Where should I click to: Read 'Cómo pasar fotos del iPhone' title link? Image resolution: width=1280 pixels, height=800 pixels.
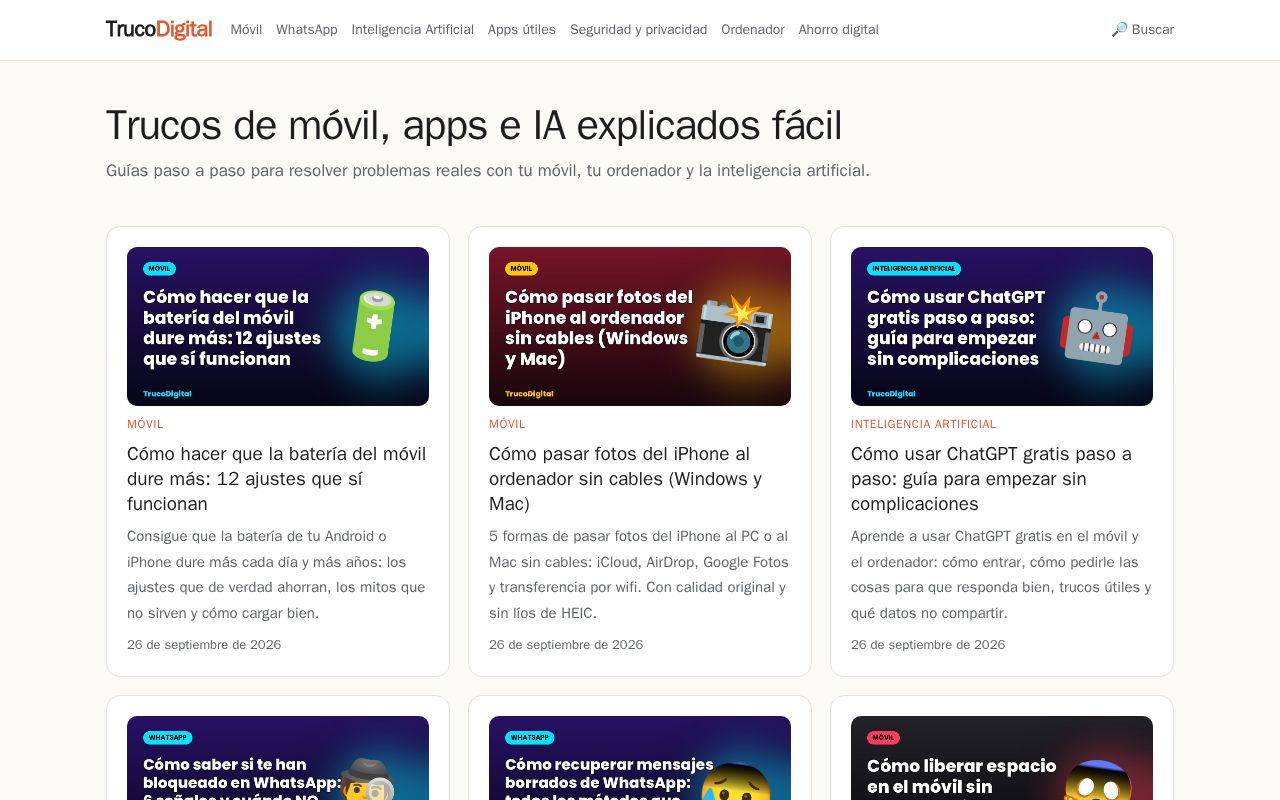626,479
